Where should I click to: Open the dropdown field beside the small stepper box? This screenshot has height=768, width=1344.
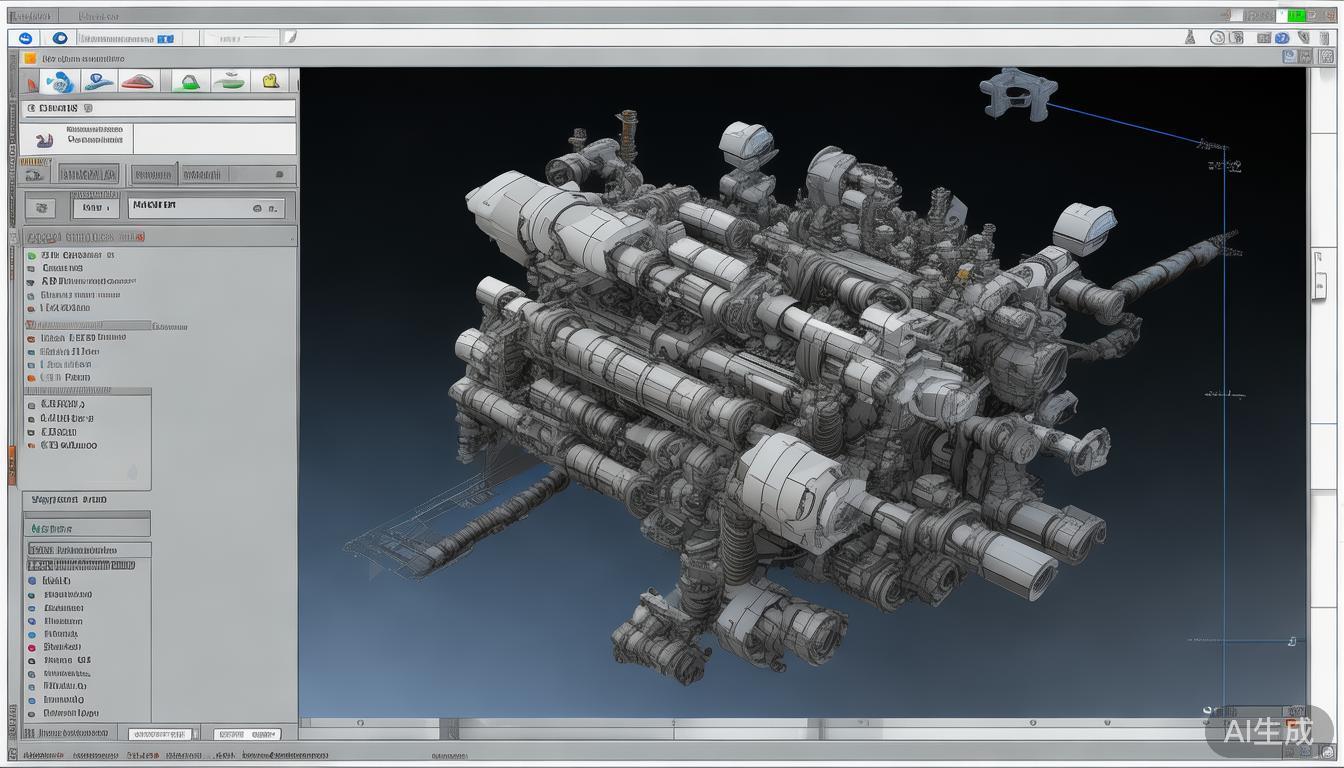pyautogui.click(x=206, y=207)
